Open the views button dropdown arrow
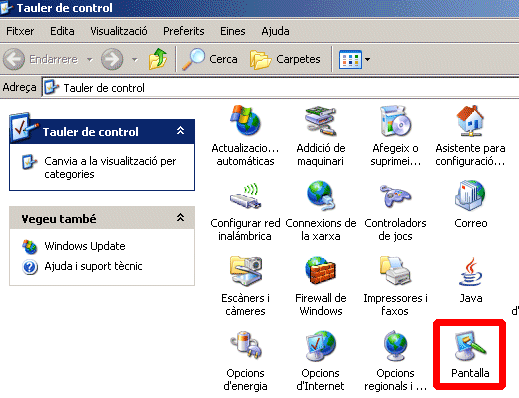 point(367,60)
